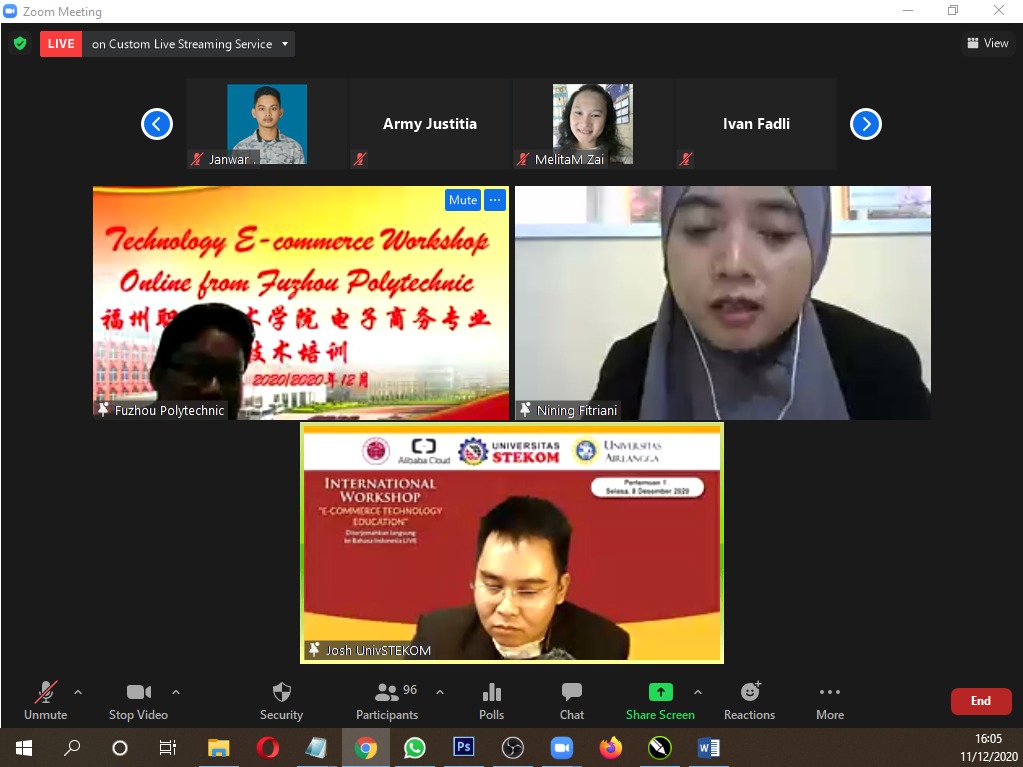
Task: Open Windows Start menu
Action: click(x=23, y=747)
